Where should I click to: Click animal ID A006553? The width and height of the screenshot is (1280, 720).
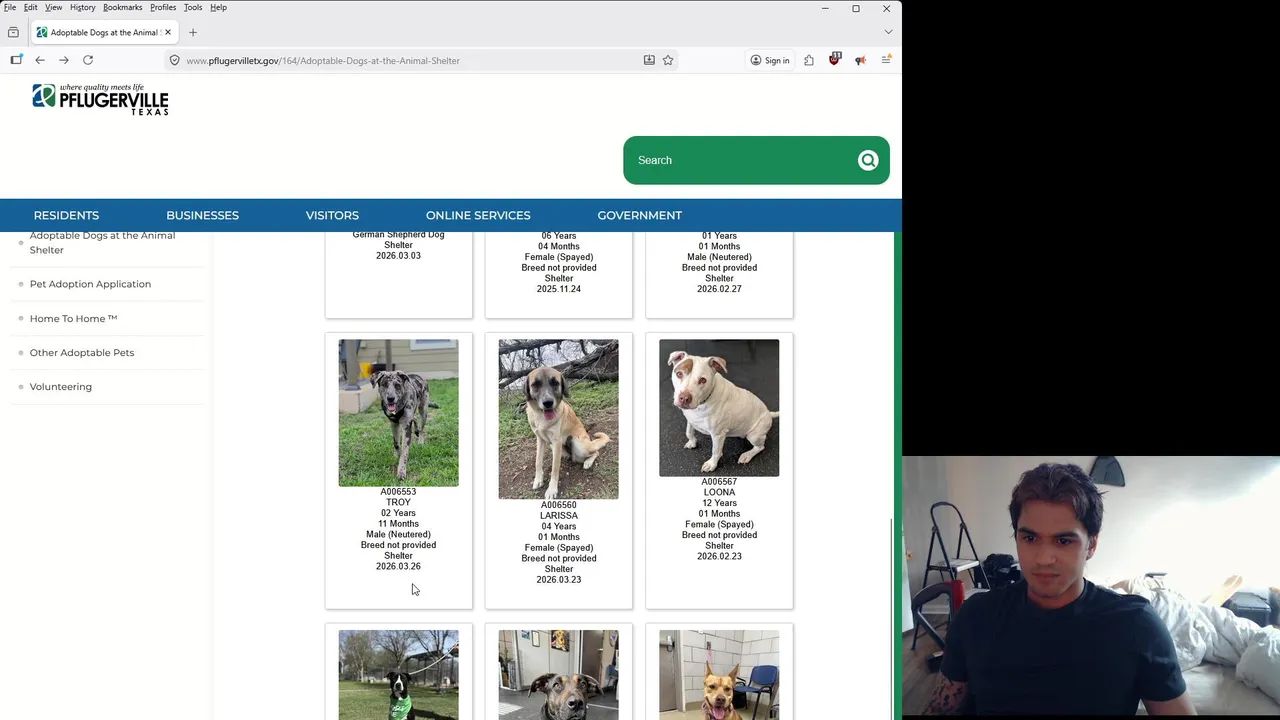point(398,492)
